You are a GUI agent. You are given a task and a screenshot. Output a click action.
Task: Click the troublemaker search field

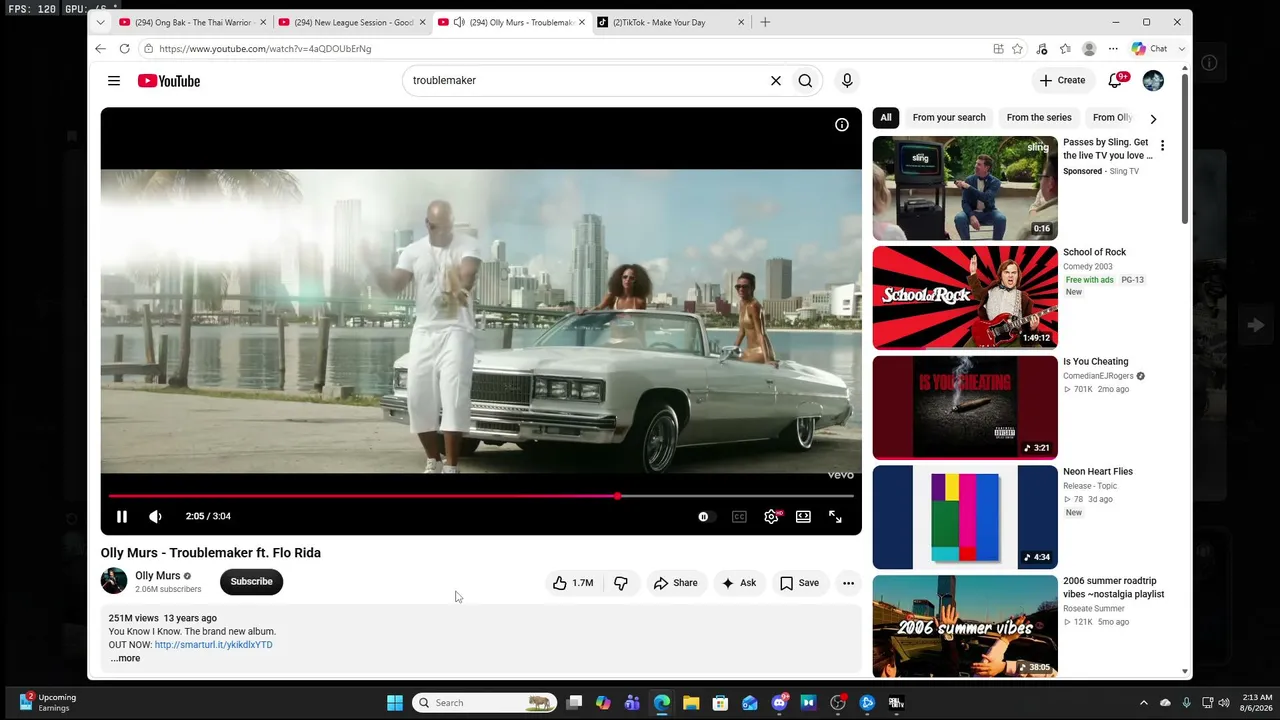585,81
